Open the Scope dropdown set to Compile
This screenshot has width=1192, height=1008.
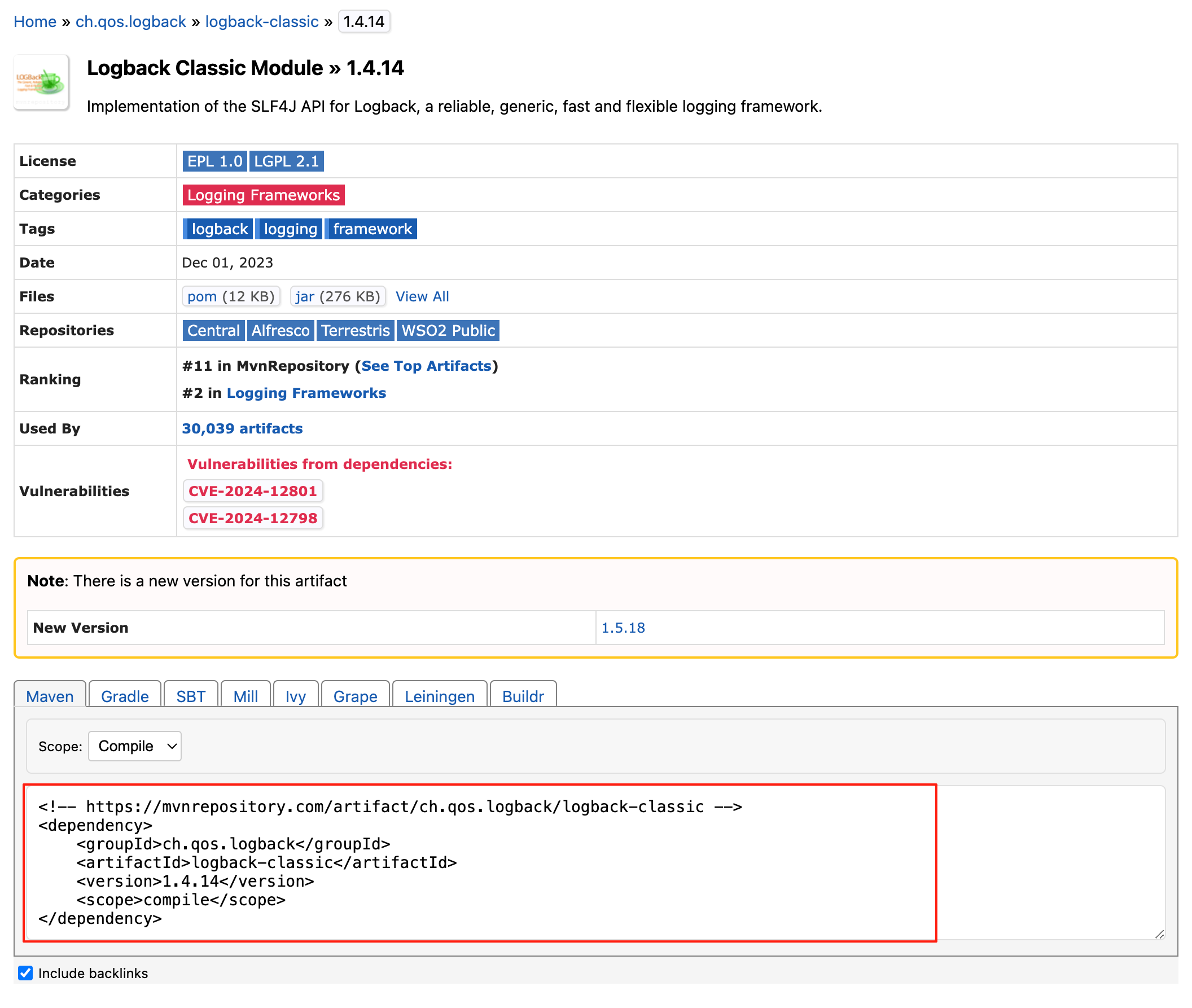click(135, 746)
